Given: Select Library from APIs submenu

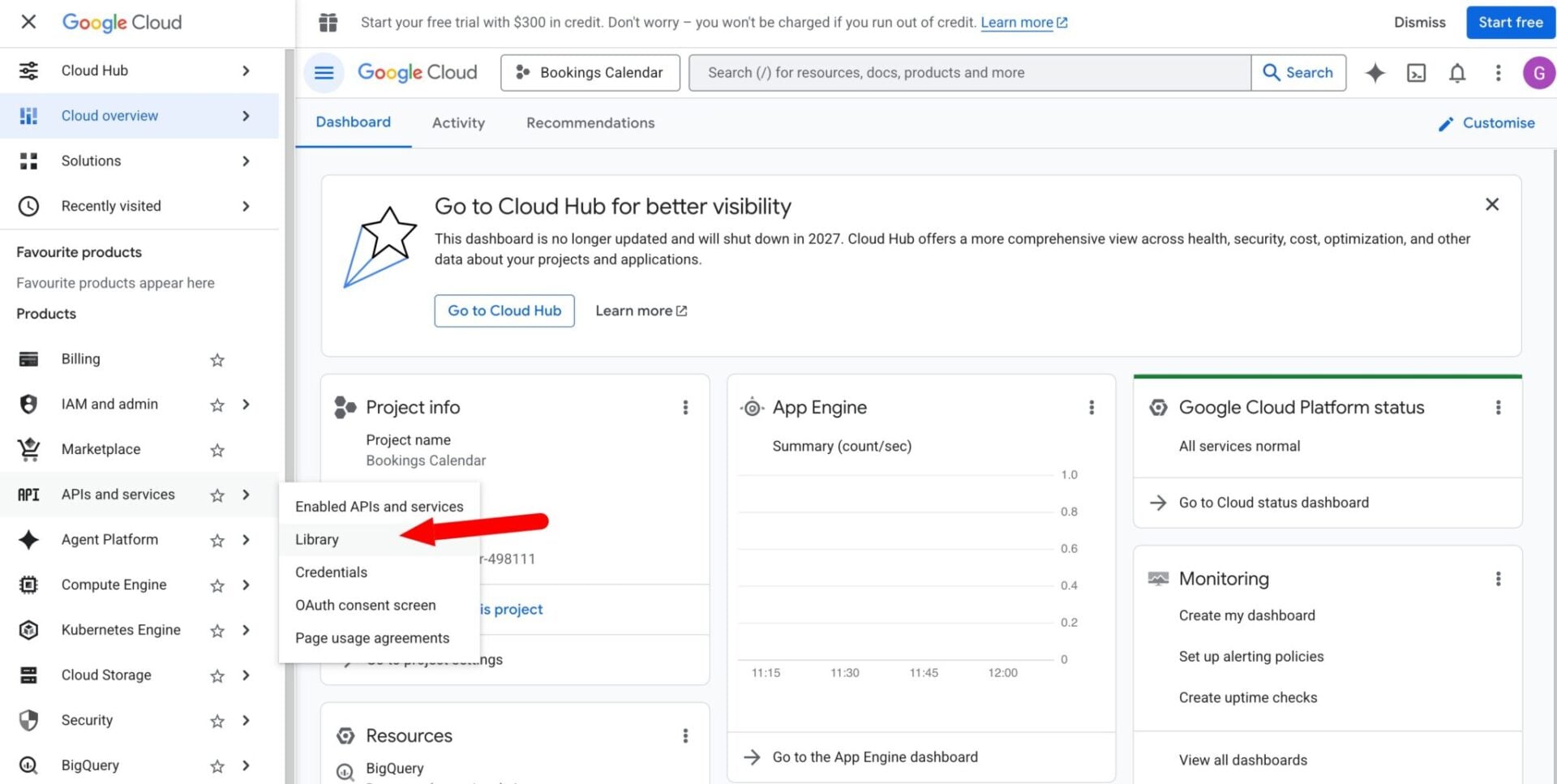Looking at the screenshot, I should pyautogui.click(x=380, y=539).
